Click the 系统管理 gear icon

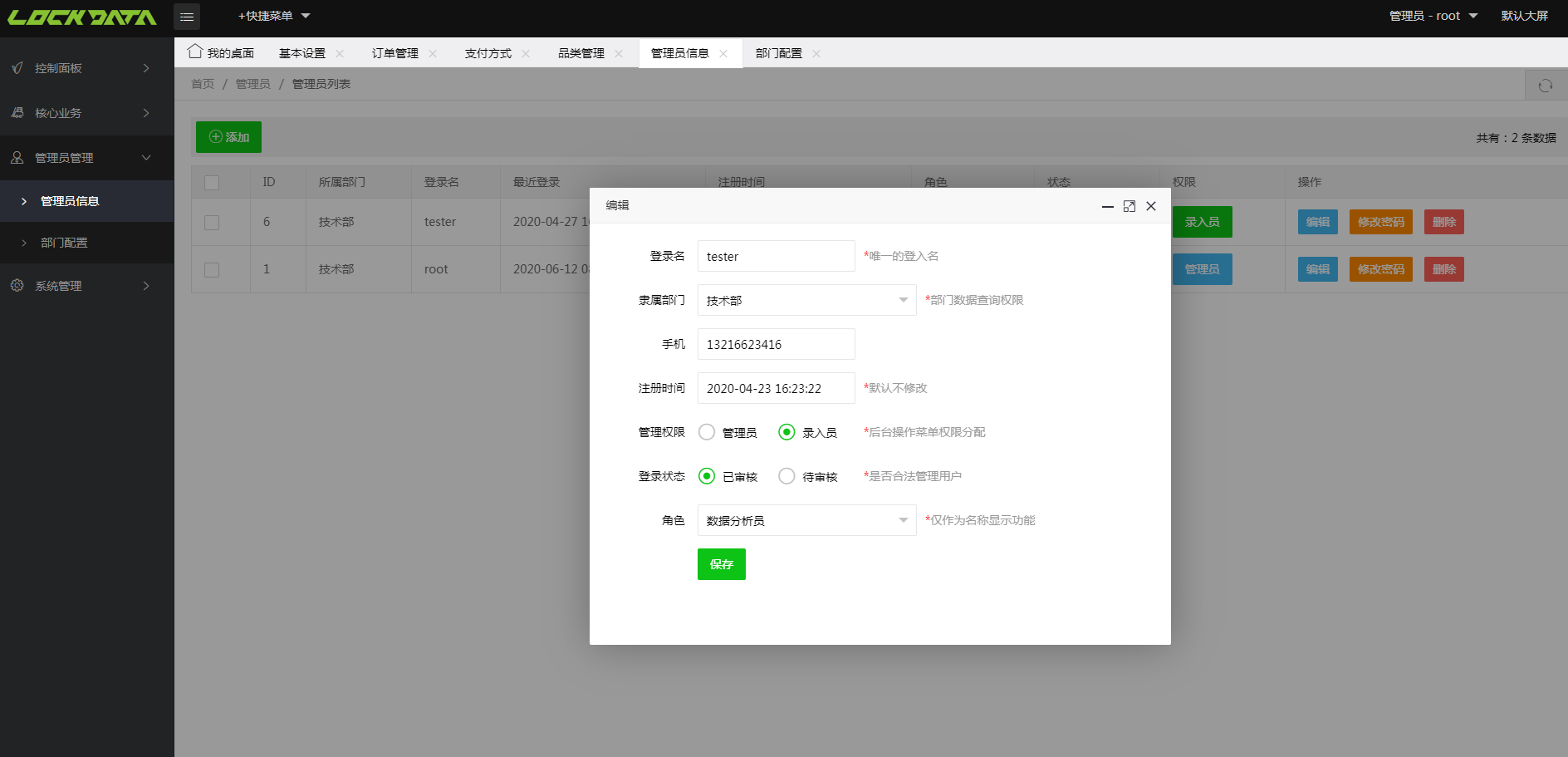point(17,285)
